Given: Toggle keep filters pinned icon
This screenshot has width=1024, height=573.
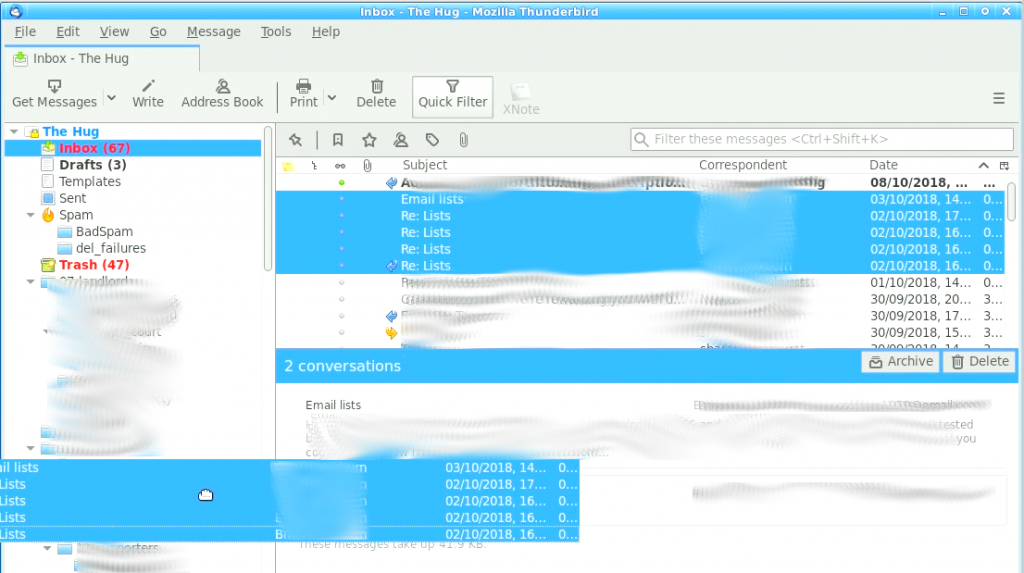Looking at the screenshot, I should pyautogui.click(x=296, y=140).
